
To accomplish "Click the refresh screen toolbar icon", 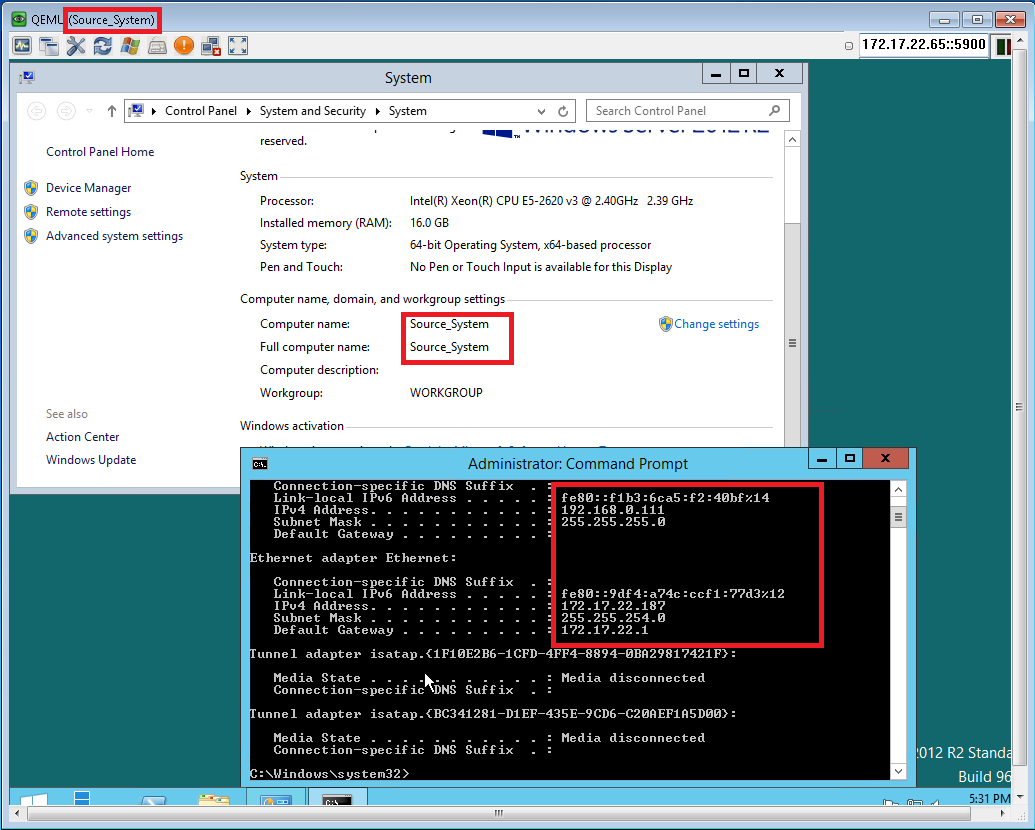I will pyautogui.click(x=102, y=46).
